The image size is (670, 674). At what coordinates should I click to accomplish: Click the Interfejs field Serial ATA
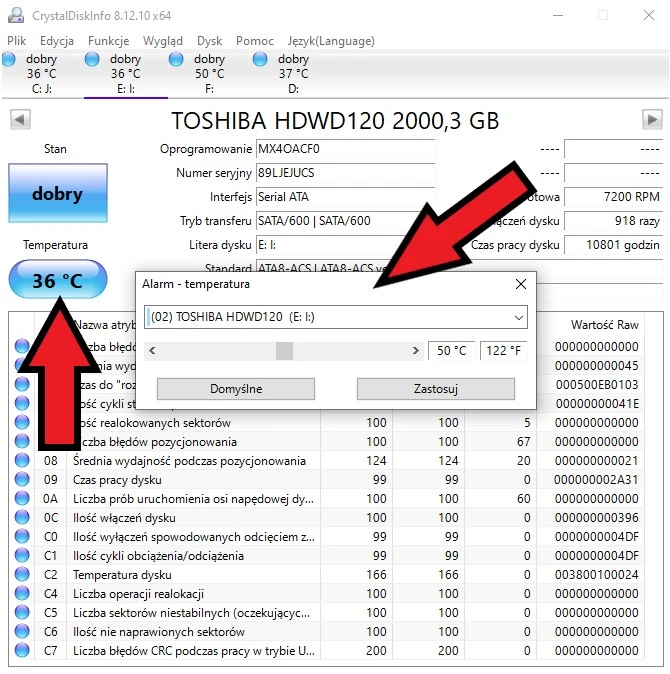tap(346, 197)
